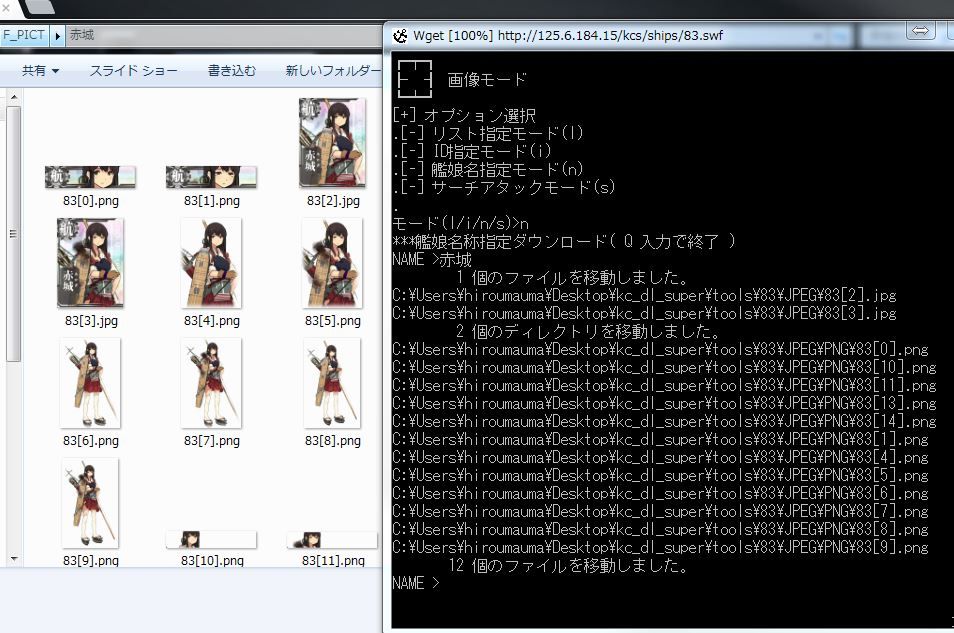954x633 pixels.
Task: Click the box-drawing logo in console
Action: pos(414,79)
